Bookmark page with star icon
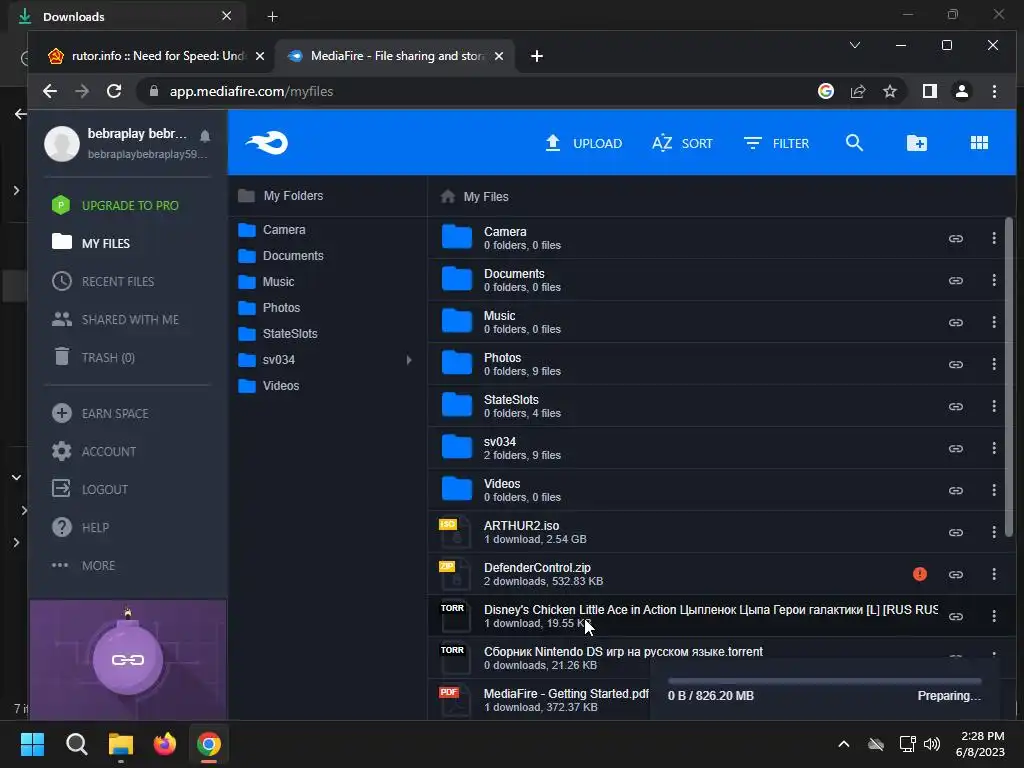1024x768 pixels. [889, 91]
